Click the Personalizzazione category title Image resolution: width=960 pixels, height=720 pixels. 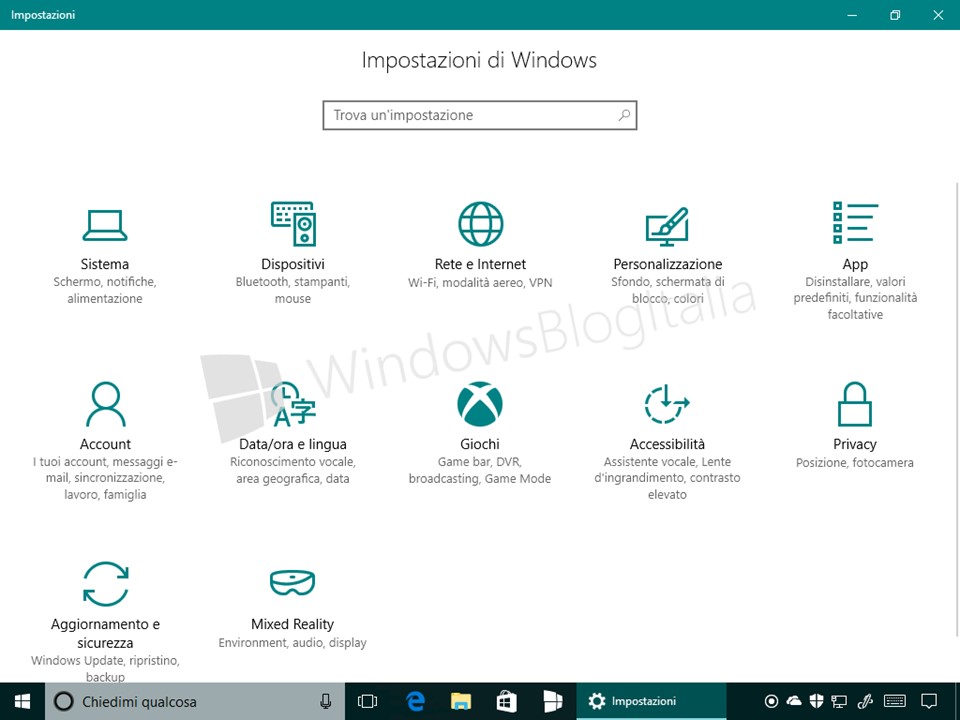(x=667, y=264)
